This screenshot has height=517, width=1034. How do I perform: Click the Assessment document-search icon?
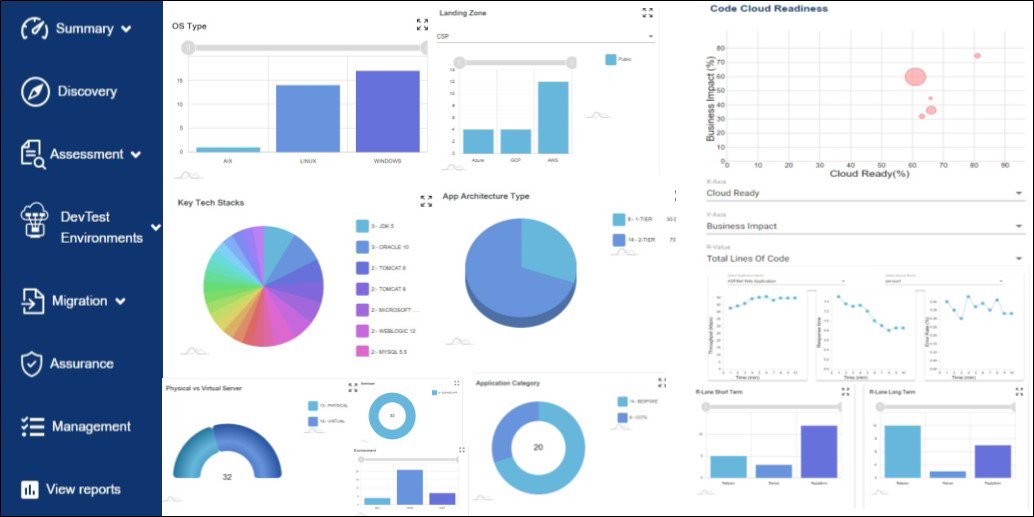(34, 154)
